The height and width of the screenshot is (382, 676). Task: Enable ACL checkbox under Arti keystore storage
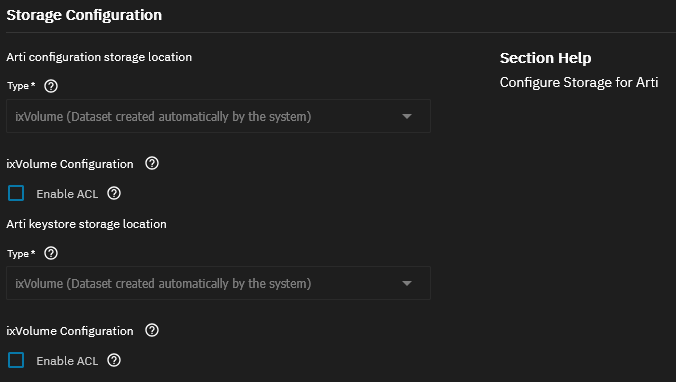16,360
